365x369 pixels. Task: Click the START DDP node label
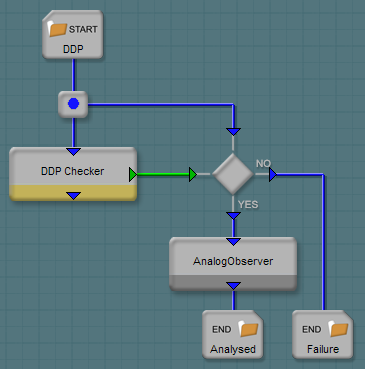tap(73, 49)
